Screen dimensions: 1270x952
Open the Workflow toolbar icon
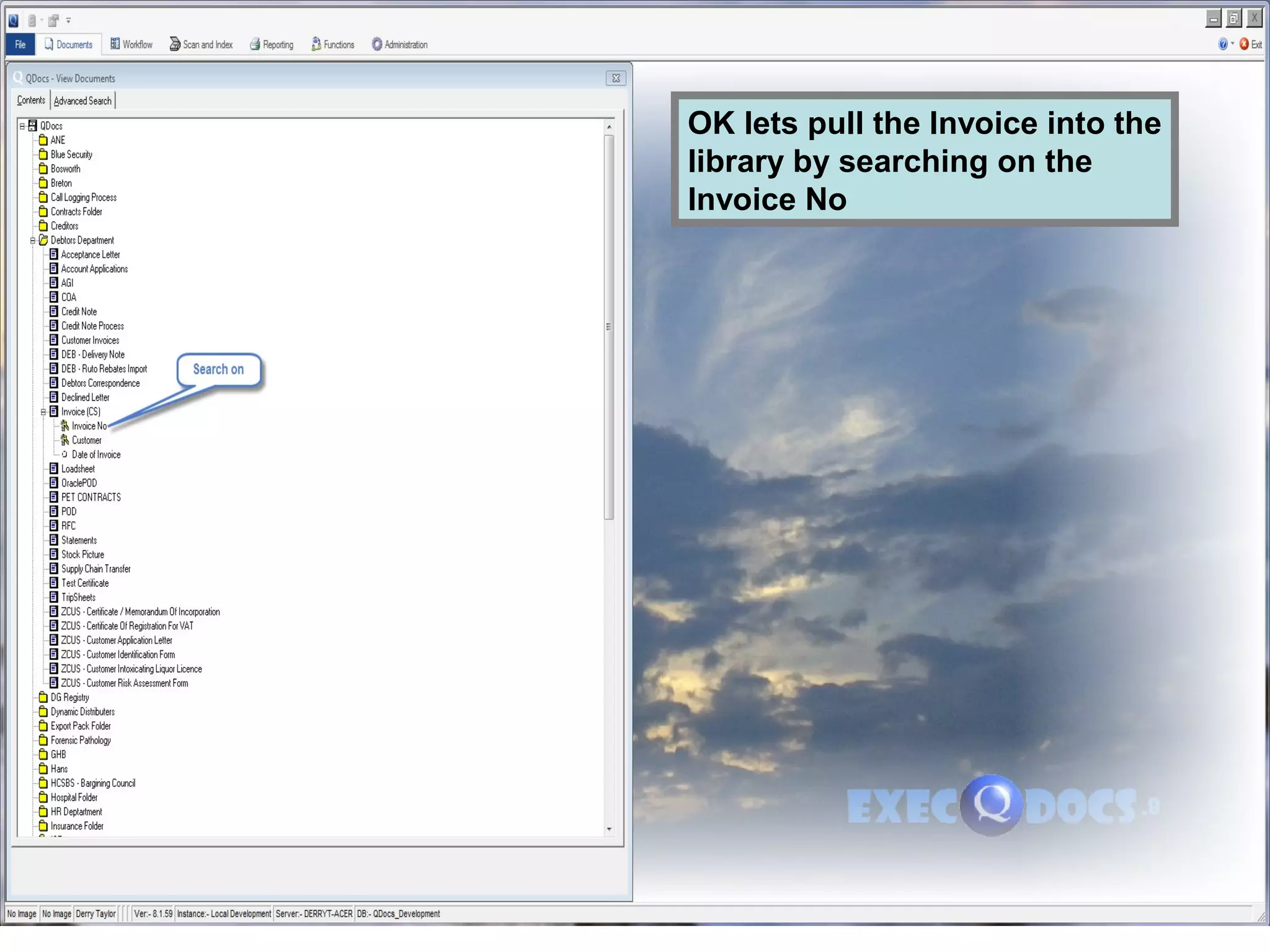click(x=115, y=44)
